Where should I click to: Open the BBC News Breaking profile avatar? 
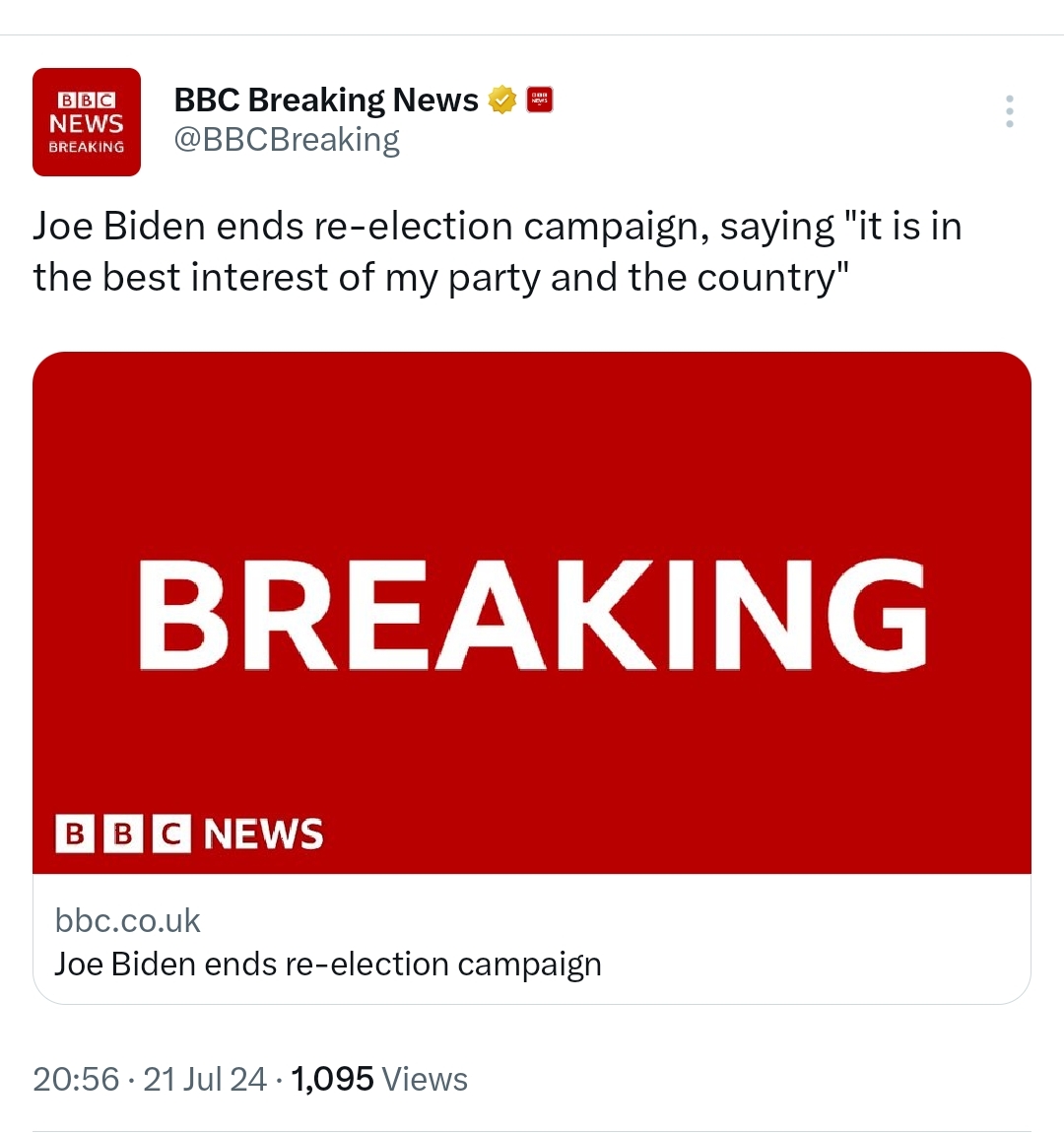(x=87, y=122)
